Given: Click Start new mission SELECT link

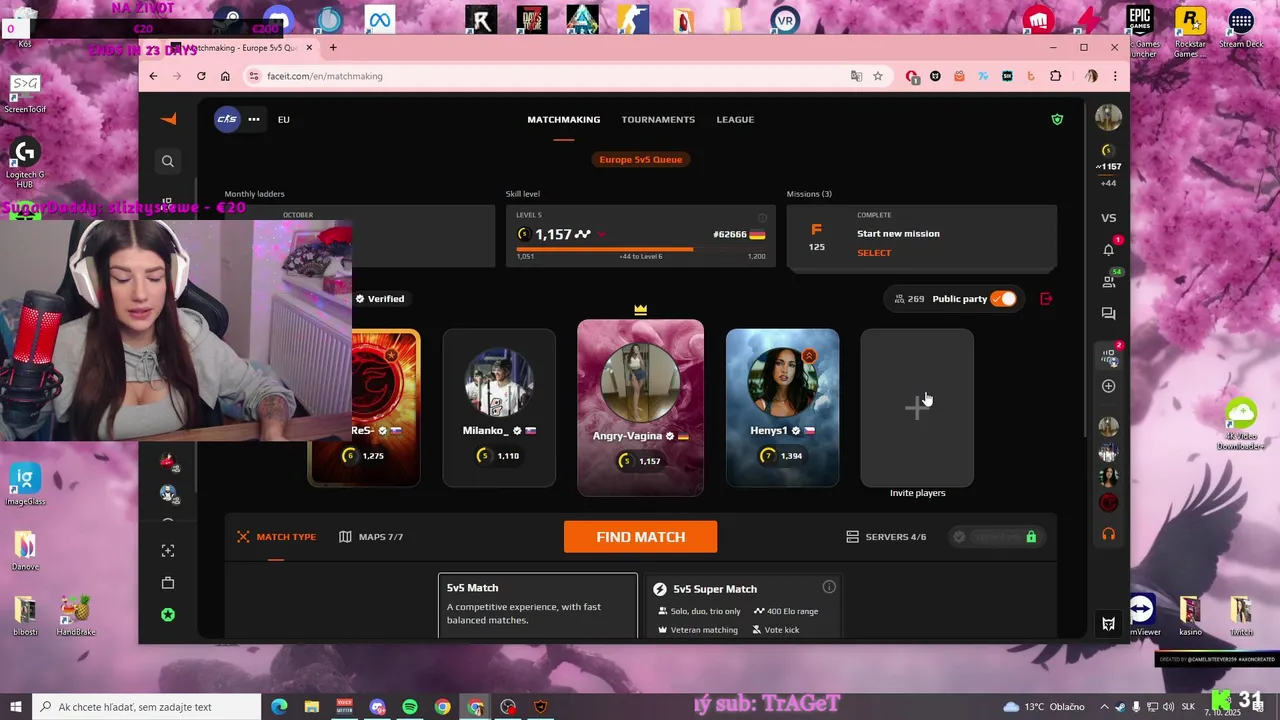Looking at the screenshot, I should pyautogui.click(x=874, y=253).
